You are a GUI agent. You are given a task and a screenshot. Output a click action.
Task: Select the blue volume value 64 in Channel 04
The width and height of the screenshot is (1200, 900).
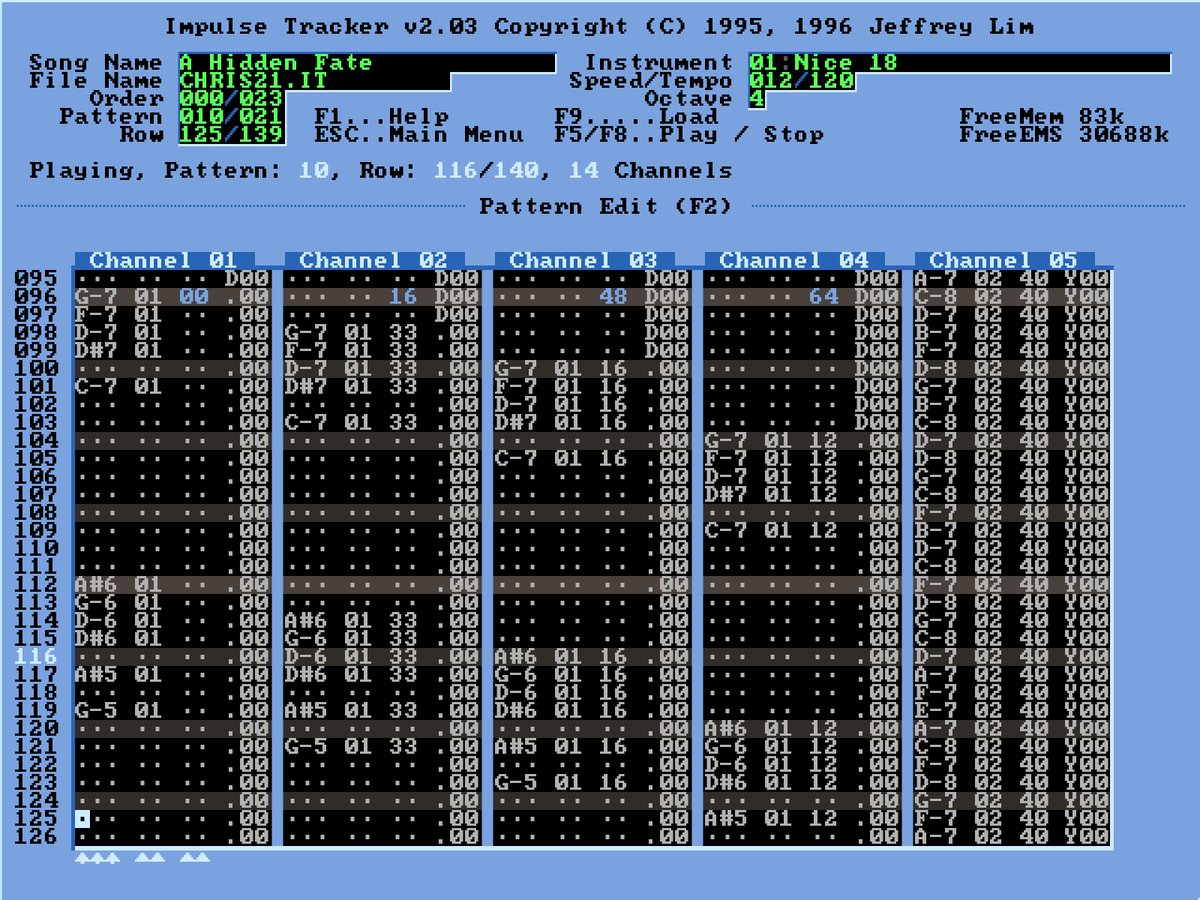824,297
